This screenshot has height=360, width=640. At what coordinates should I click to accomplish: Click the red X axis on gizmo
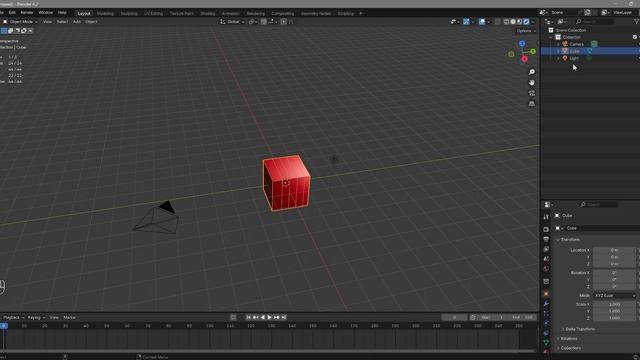click(524, 59)
